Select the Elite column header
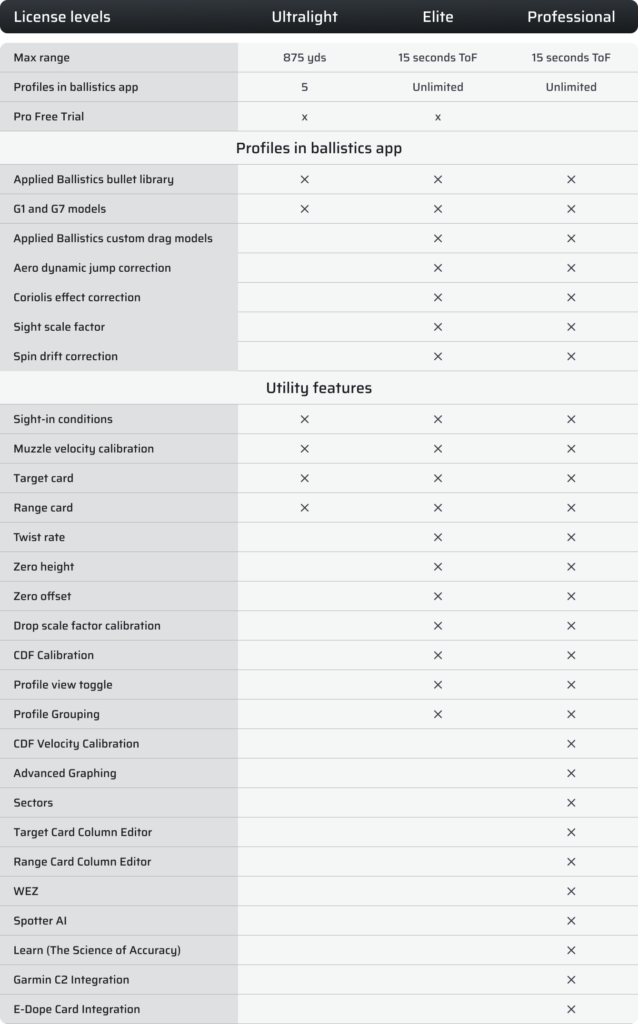The image size is (638, 1024). (x=438, y=17)
